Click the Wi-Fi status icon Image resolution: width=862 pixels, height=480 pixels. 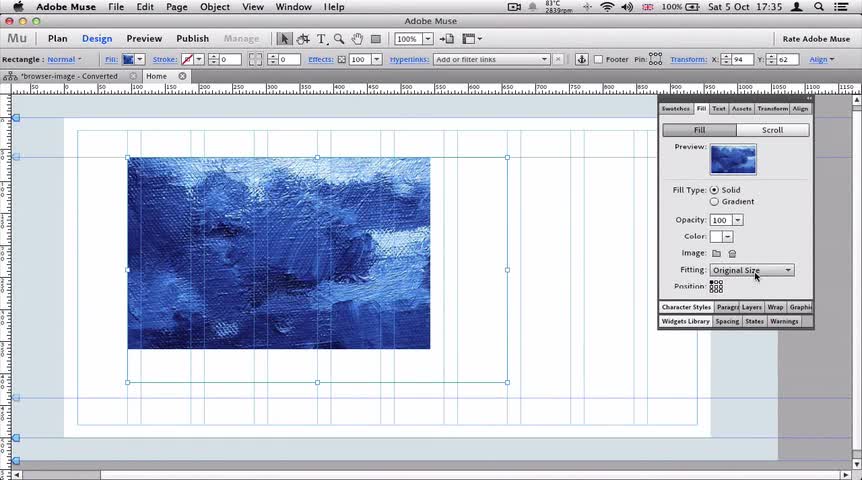coord(607,7)
